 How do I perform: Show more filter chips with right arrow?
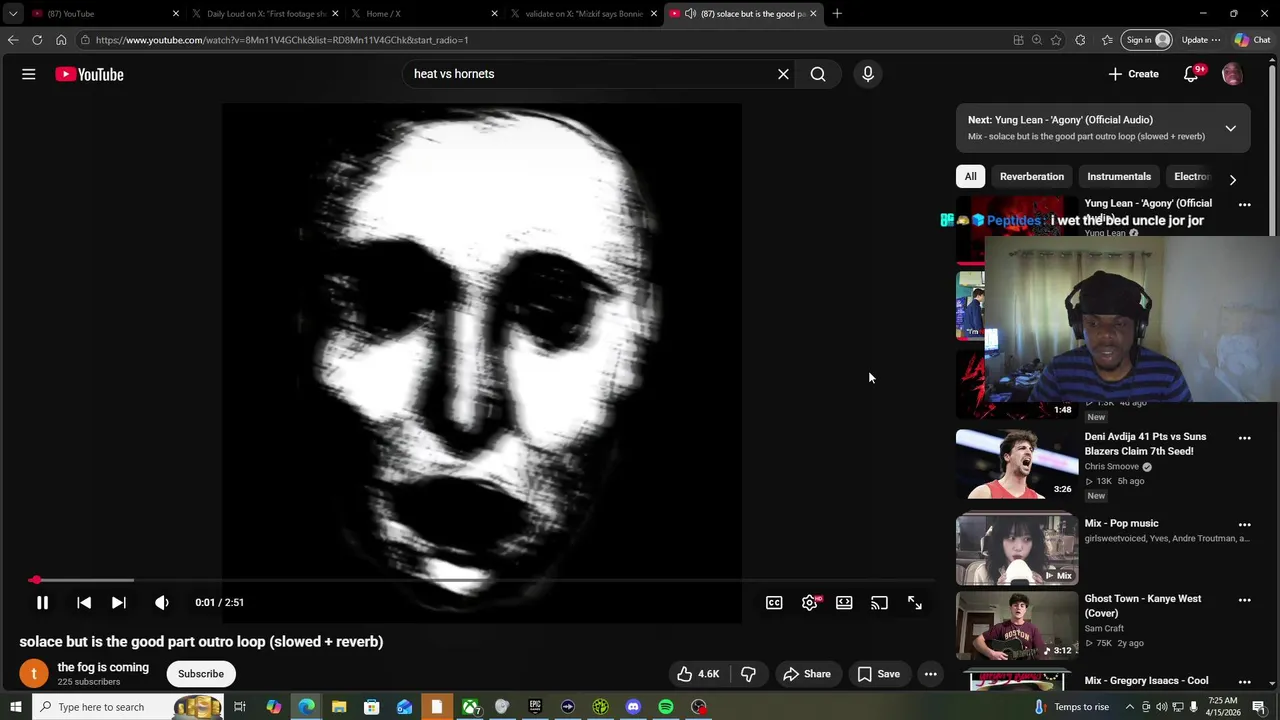pyautogui.click(x=1232, y=180)
